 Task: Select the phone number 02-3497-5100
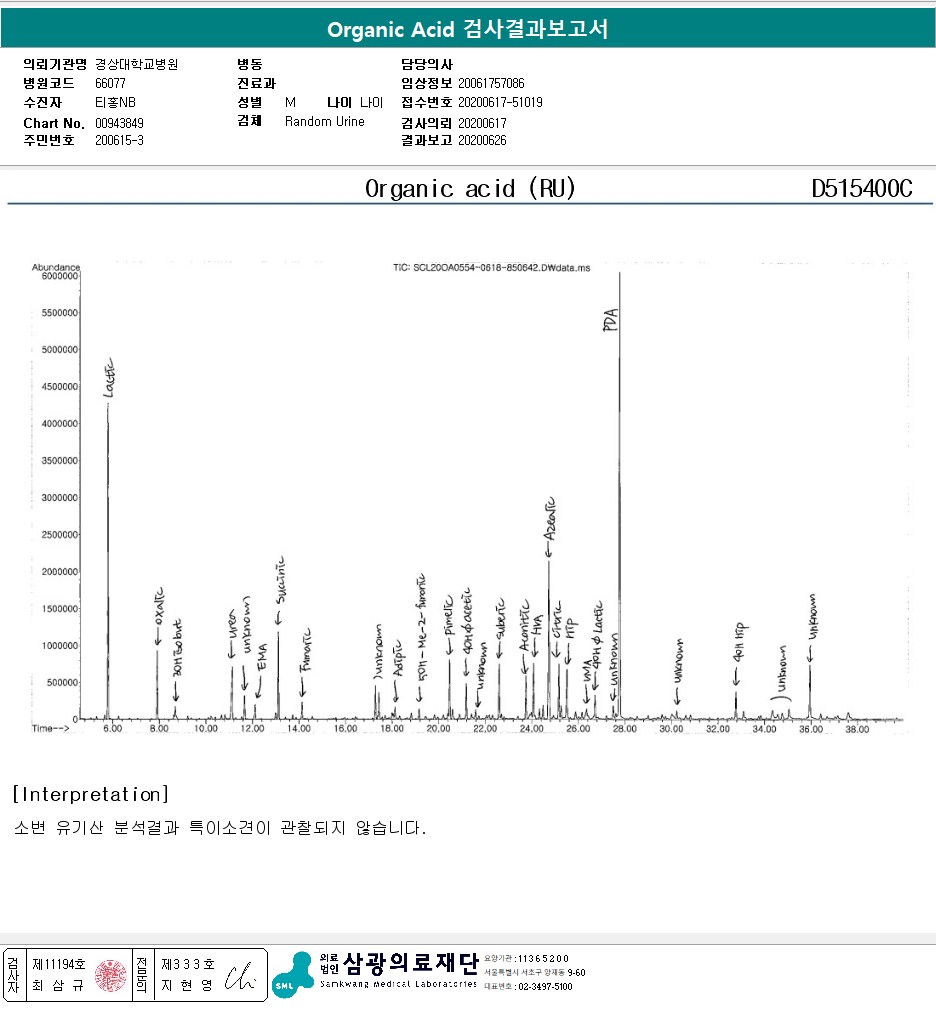[545, 987]
